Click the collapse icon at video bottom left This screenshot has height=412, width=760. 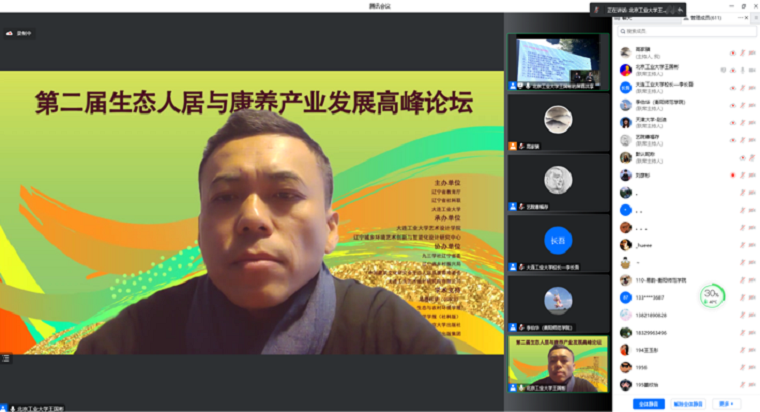tap(5, 359)
